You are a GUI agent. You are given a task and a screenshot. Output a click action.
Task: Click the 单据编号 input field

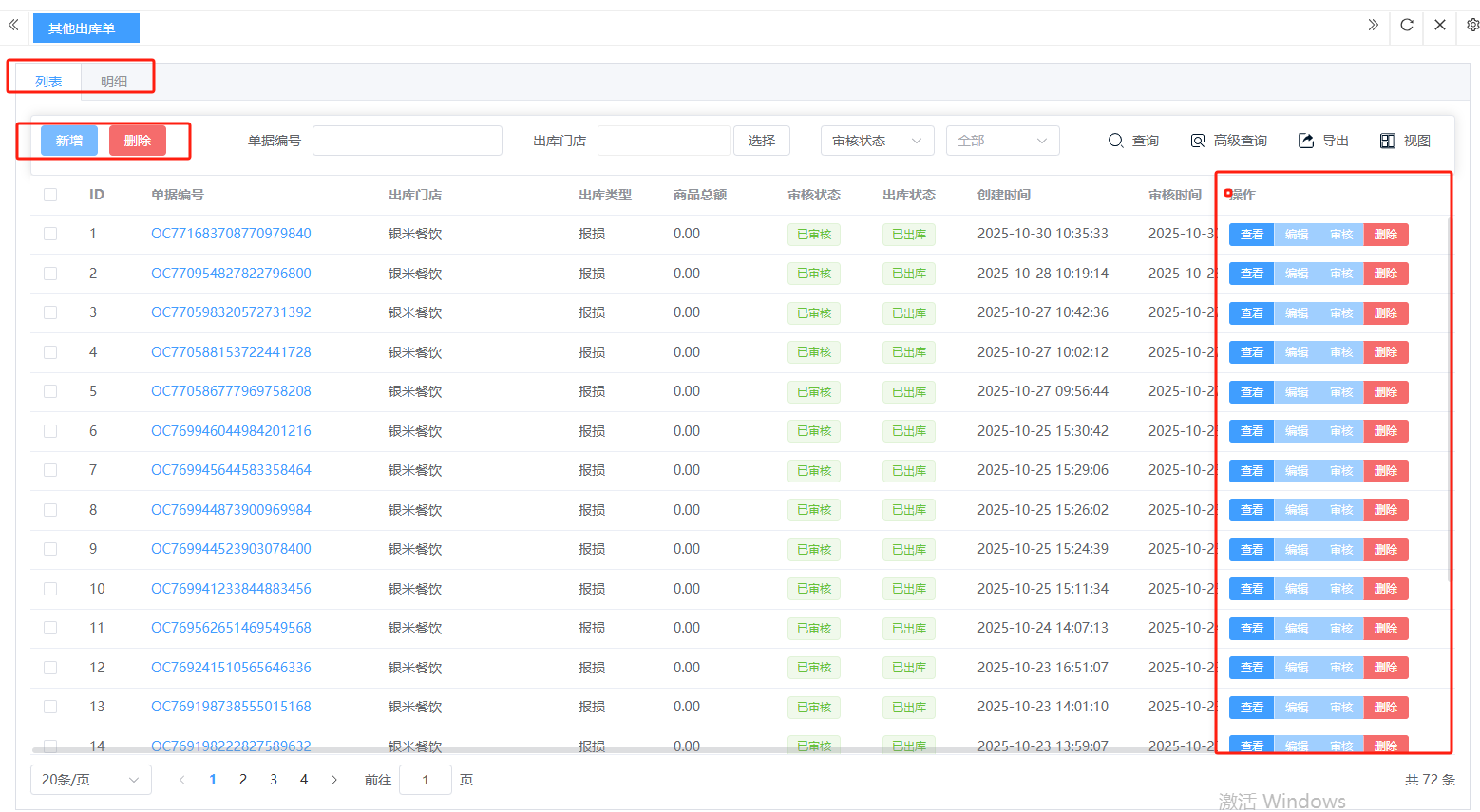407,141
